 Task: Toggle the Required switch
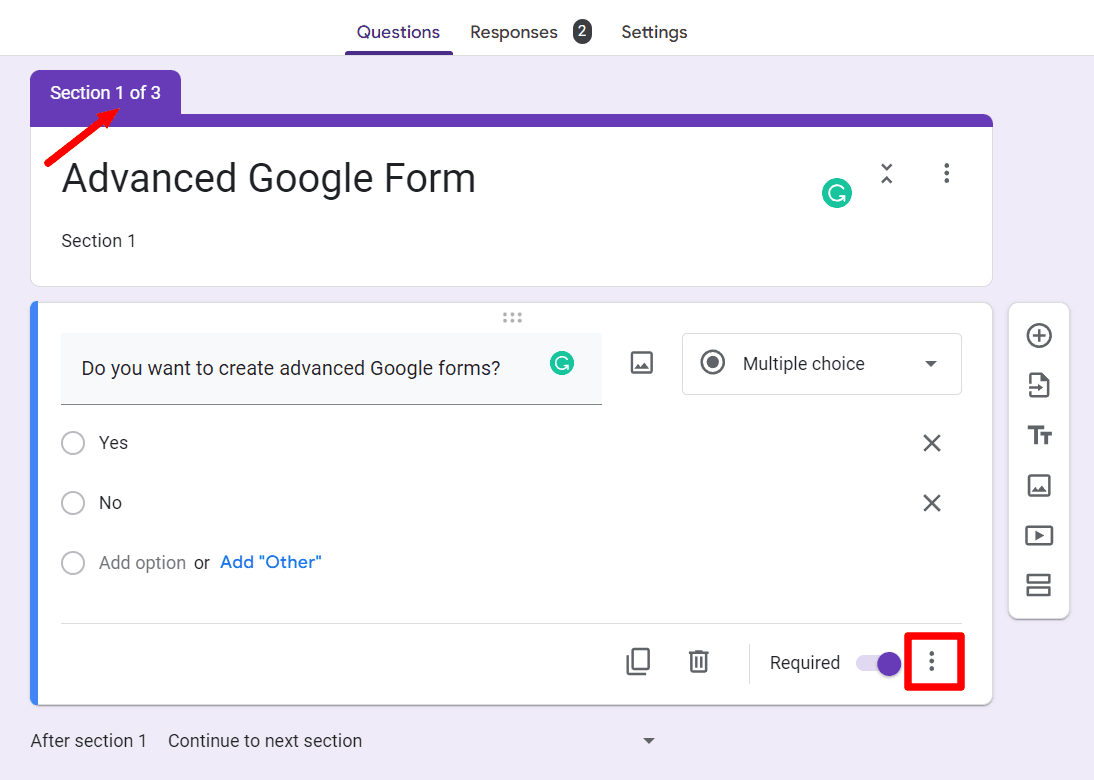(878, 663)
